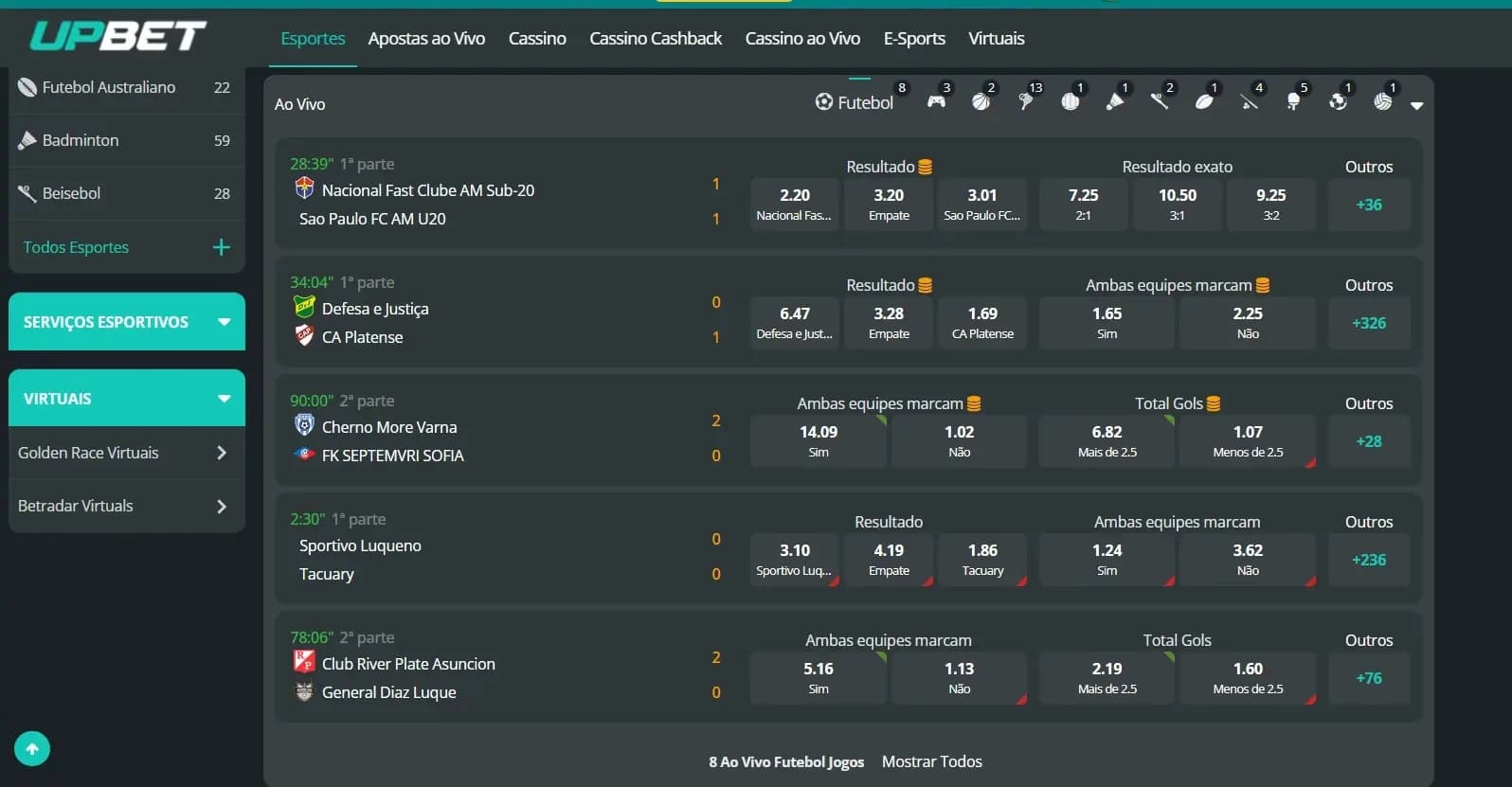1512x787 pixels.
Task: Bet 4.19 Empate in Sportivo Luqueno match
Action: tap(889, 560)
